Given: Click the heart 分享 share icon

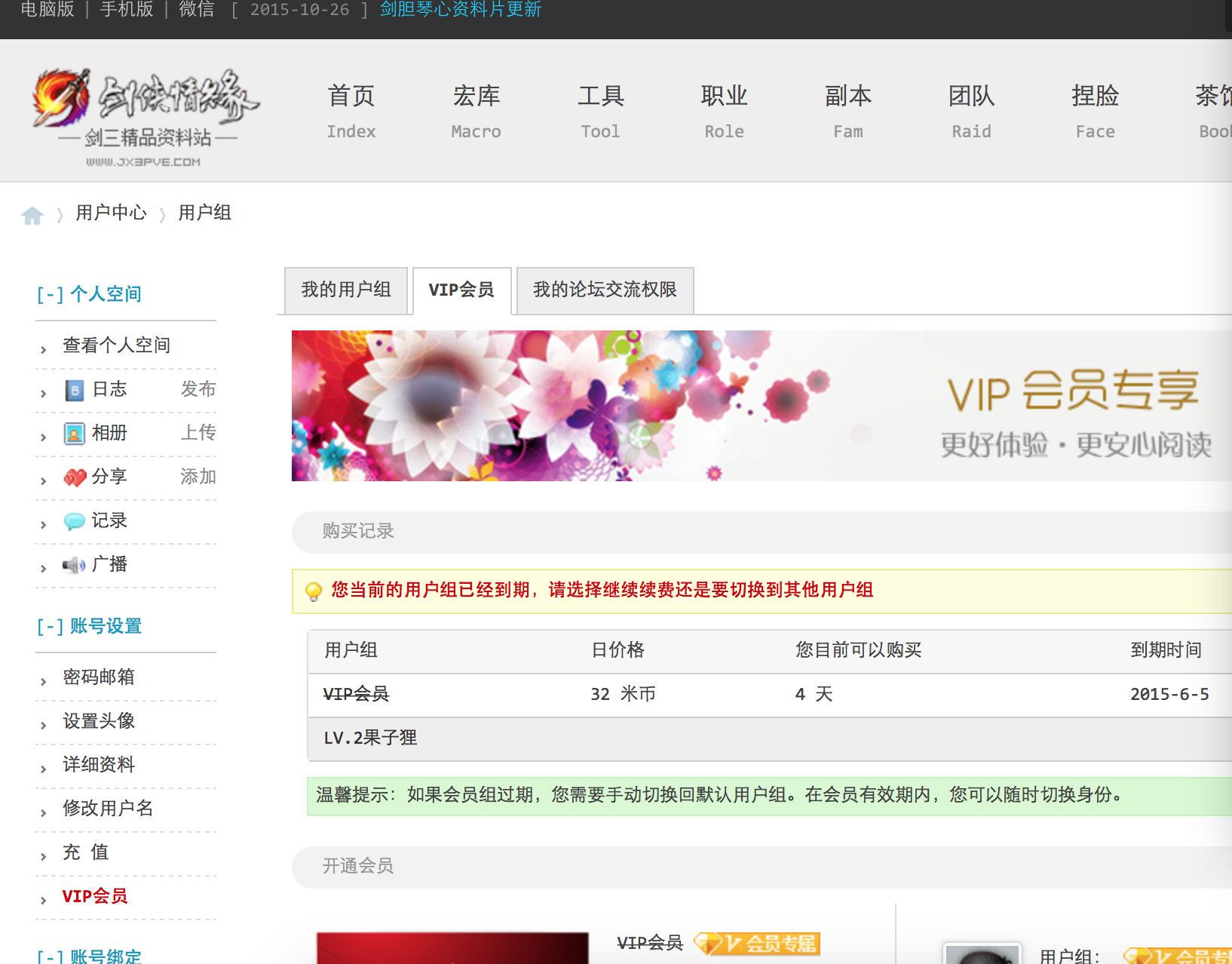Looking at the screenshot, I should click(x=74, y=477).
